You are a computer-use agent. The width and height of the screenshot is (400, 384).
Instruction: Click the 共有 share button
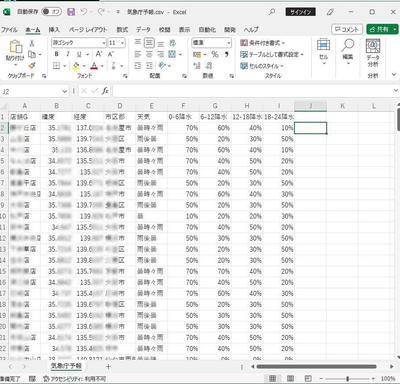coord(382,29)
